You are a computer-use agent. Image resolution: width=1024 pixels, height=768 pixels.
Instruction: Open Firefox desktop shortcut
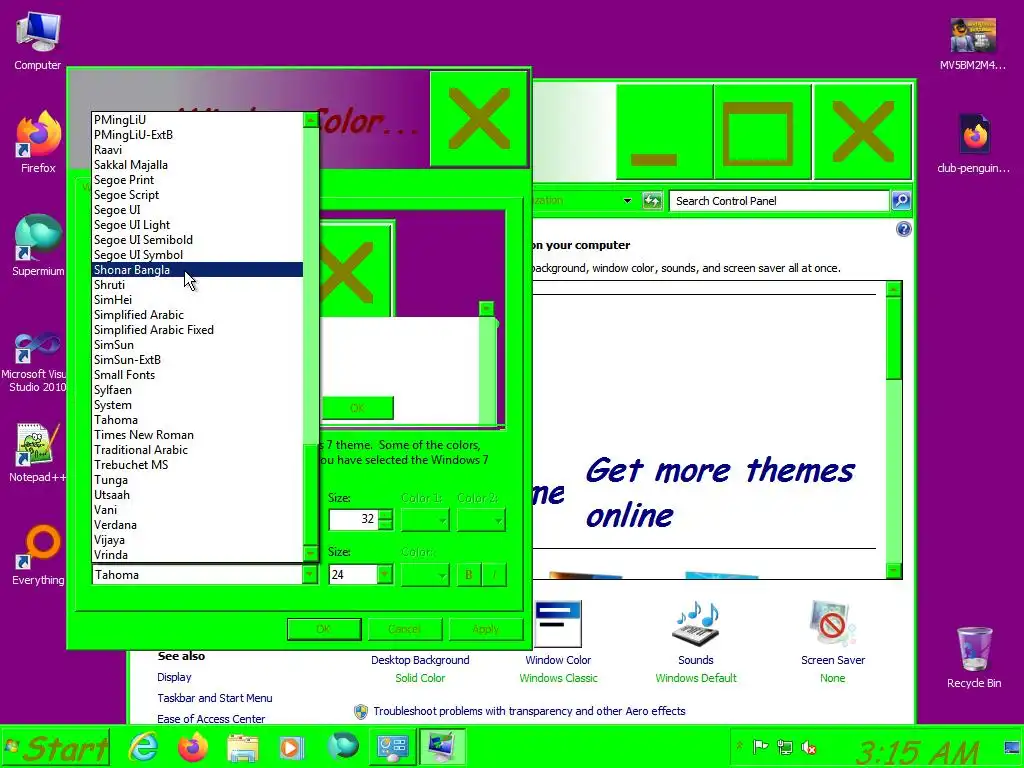click(x=38, y=142)
